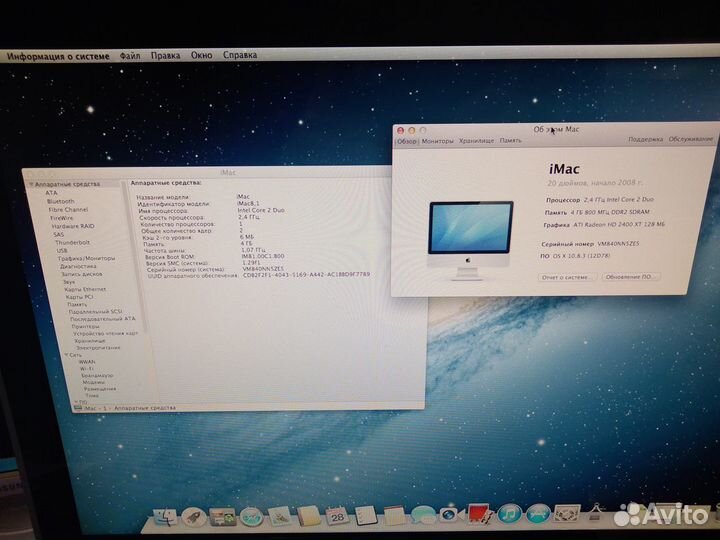Screen dimensions: 720x540
Task: Open Photo Booth red curtain icon
Action: [x=479, y=513]
